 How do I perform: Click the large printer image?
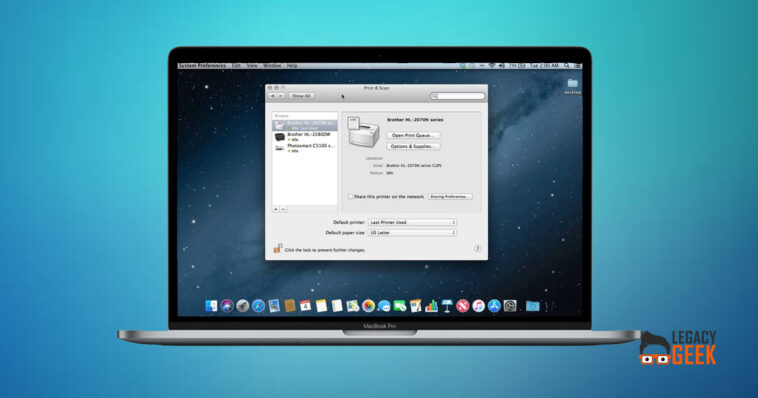(364, 132)
